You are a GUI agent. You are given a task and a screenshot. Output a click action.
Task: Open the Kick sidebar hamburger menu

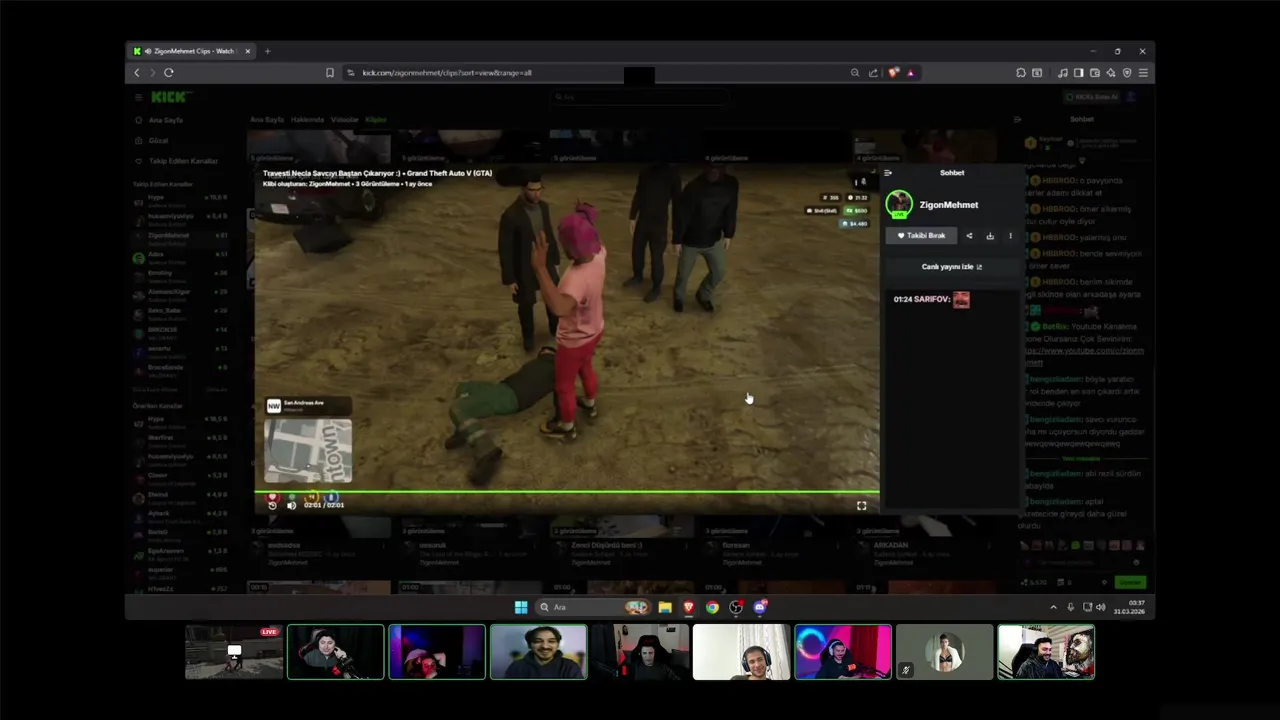[138, 97]
